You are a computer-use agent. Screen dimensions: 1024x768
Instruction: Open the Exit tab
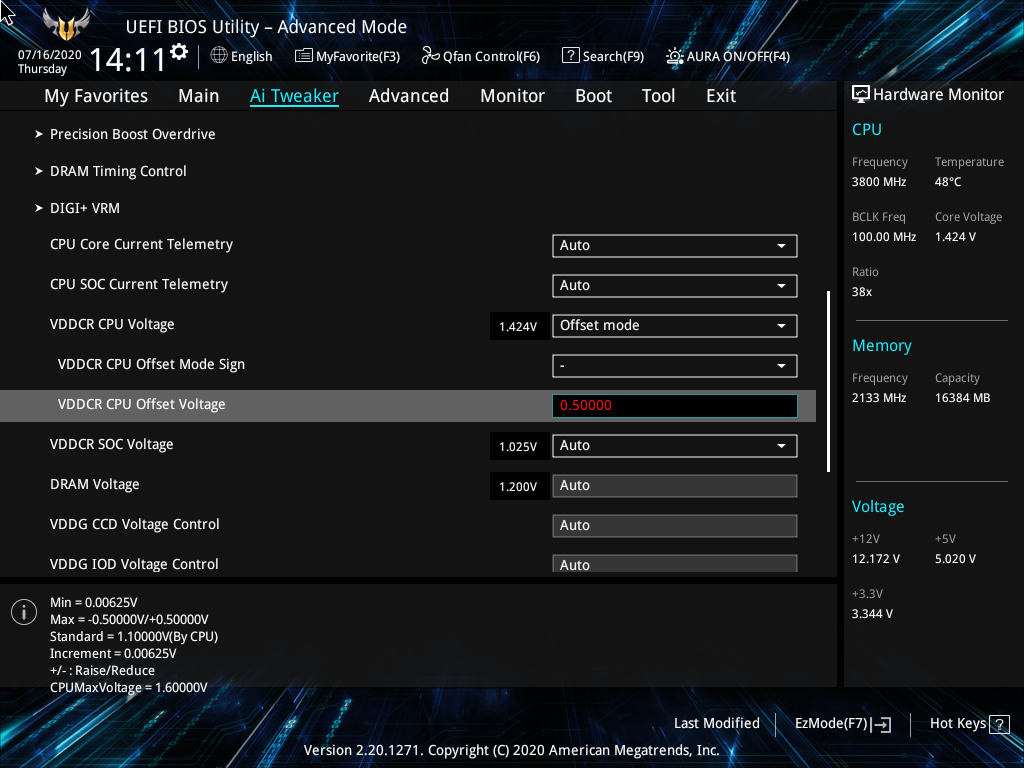721,96
